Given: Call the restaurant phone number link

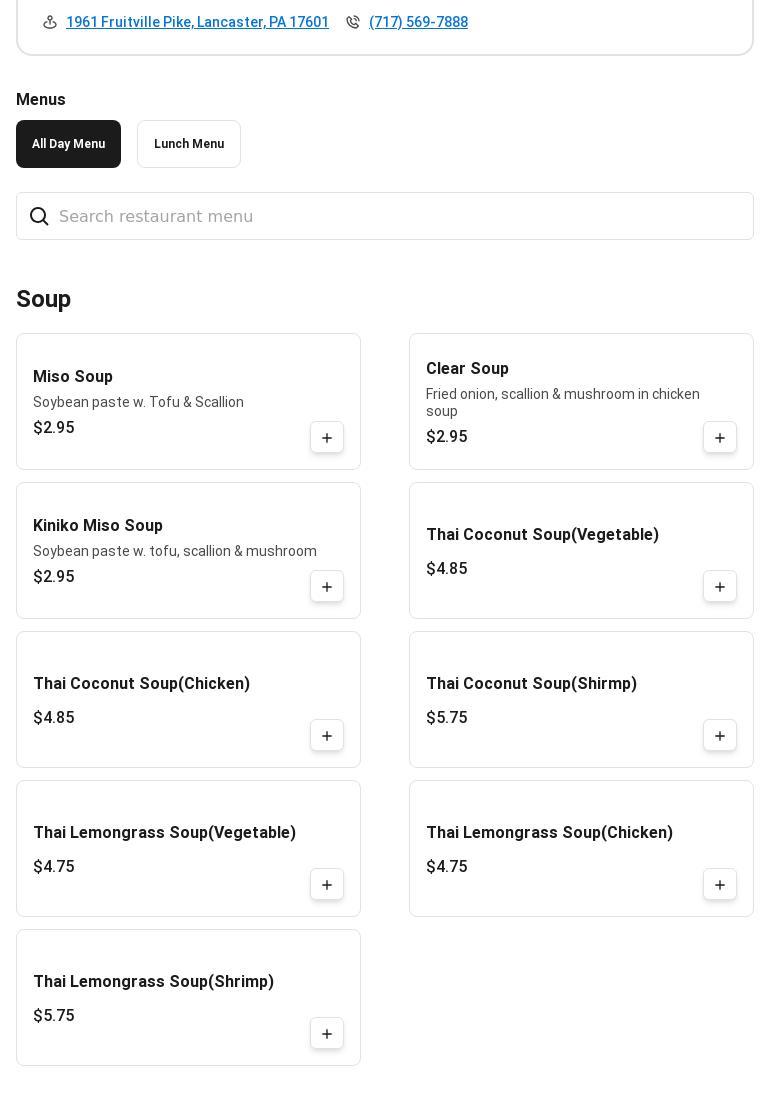Looking at the screenshot, I should coord(418,22).
